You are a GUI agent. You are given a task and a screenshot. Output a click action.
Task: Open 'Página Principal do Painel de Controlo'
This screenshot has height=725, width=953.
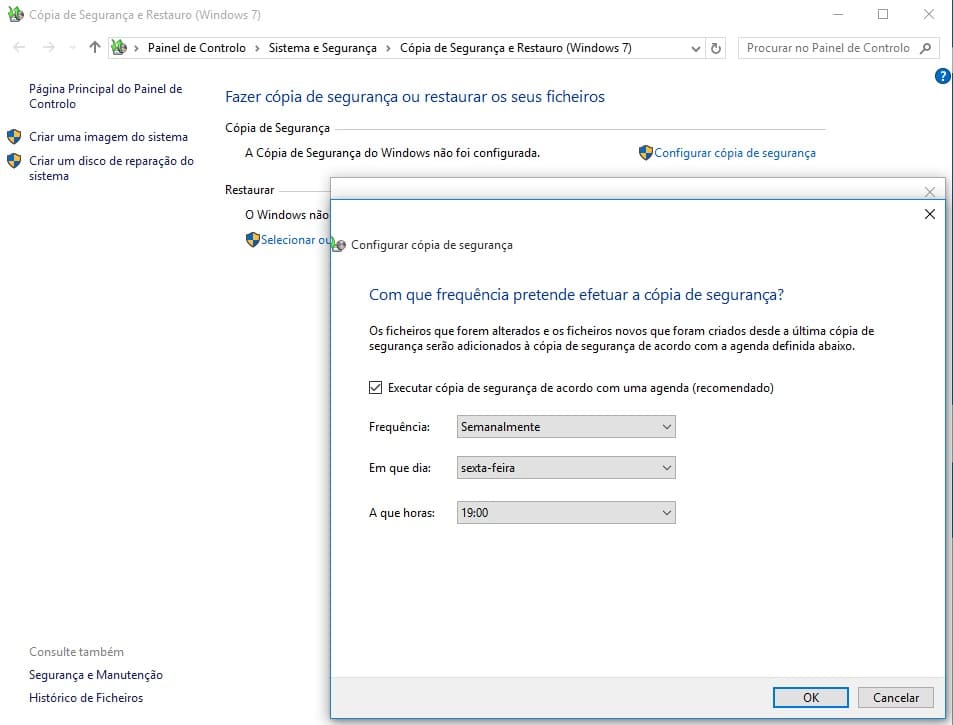click(106, 96)
